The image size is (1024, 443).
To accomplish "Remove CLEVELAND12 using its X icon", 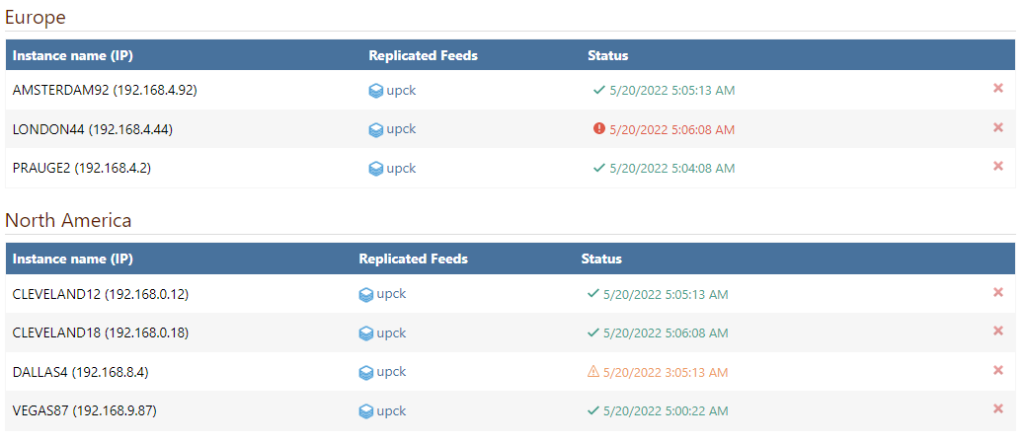I will tap(997, 292).
